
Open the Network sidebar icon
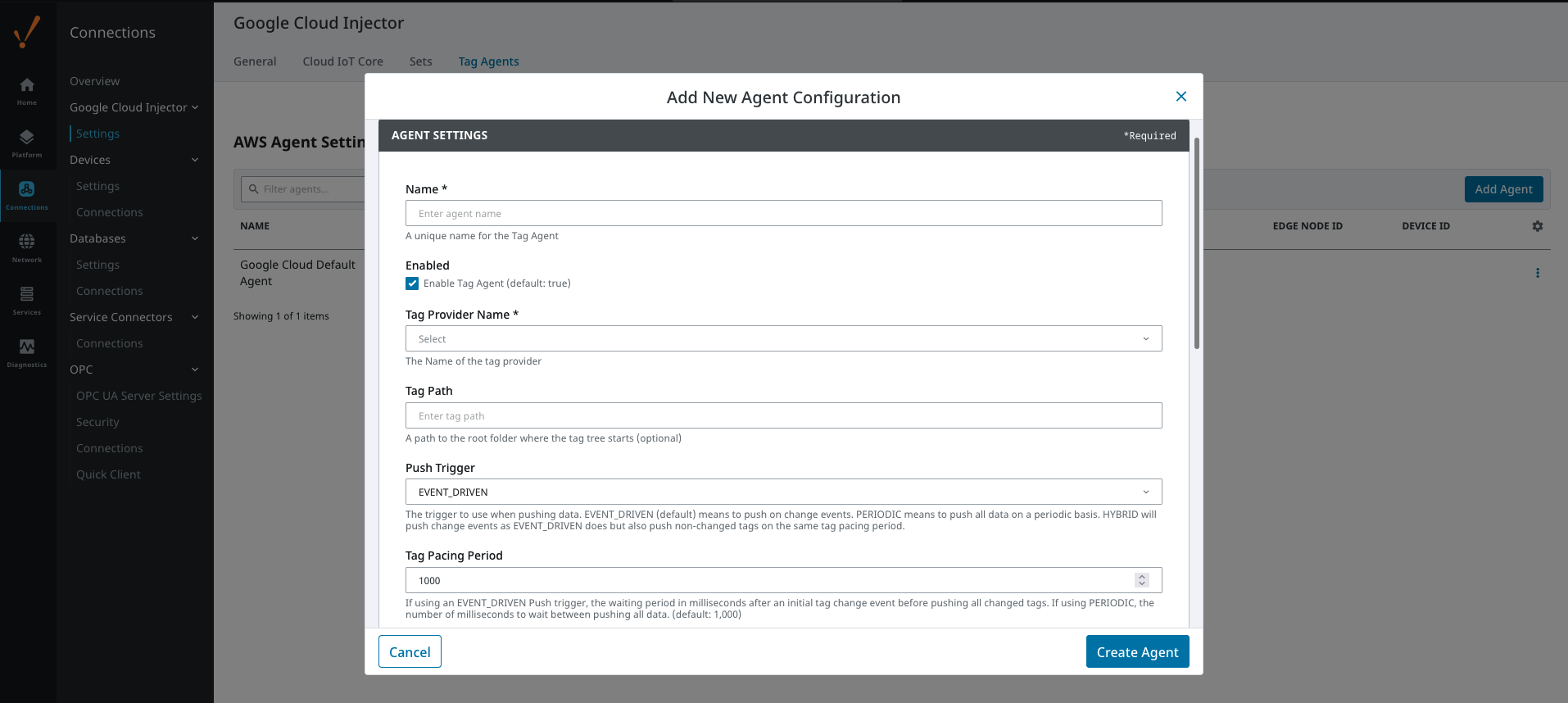tap(27, 247)
